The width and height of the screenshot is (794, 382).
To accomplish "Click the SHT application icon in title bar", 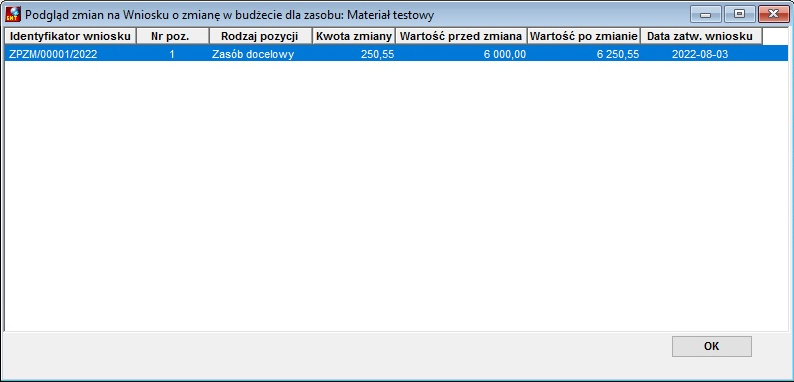I will [13, 15].
